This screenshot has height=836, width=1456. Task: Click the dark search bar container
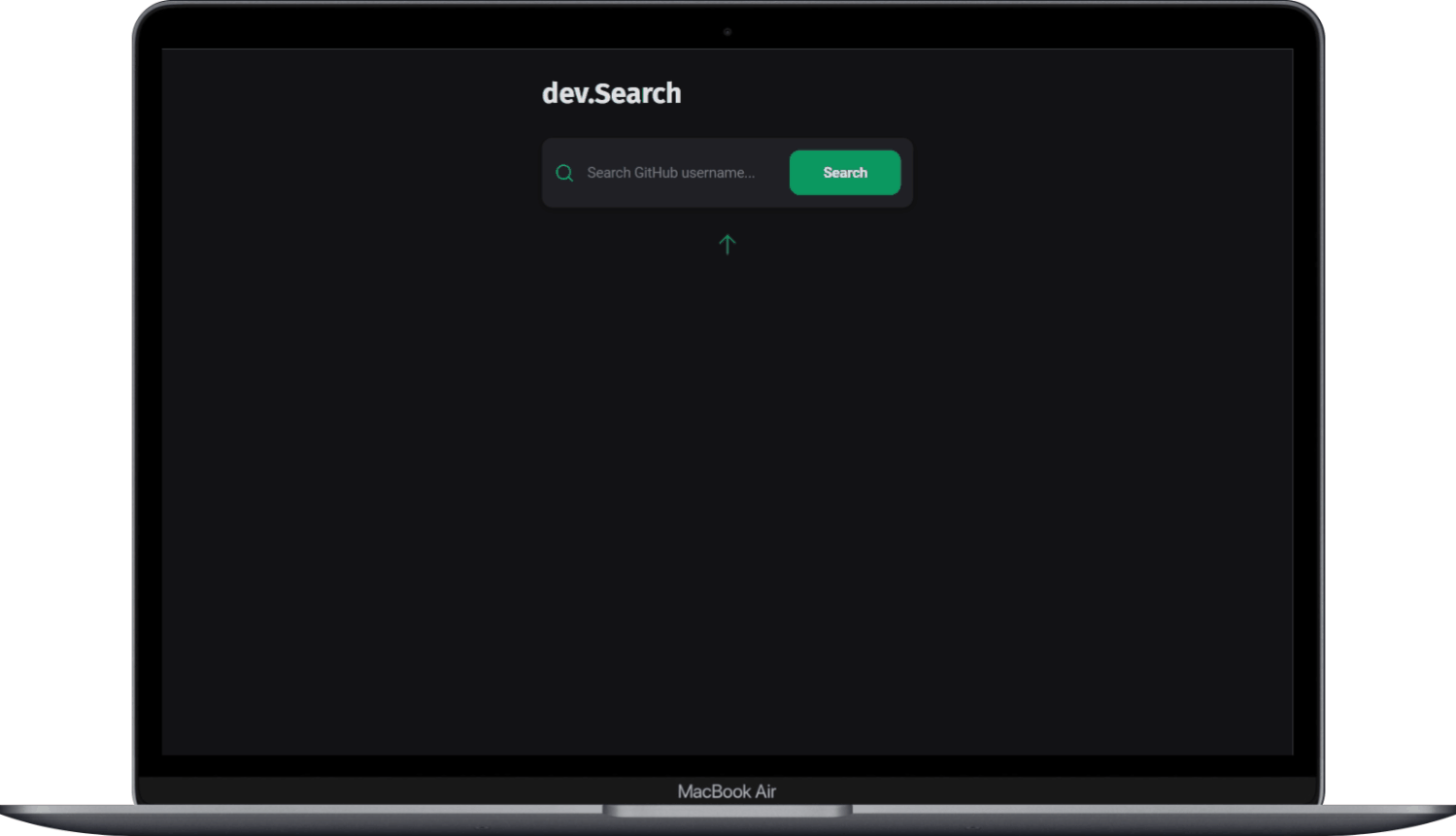pyautogui.click(x=727, y=172)
